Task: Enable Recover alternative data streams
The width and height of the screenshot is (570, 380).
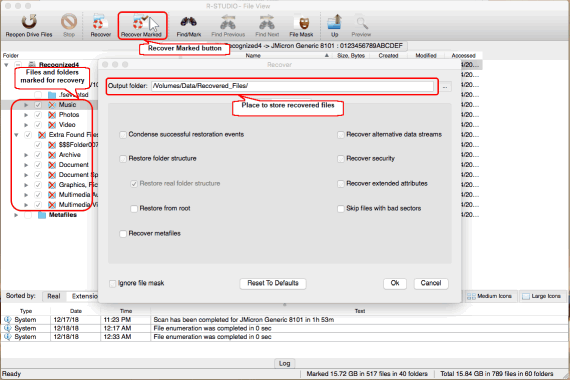Action: [x=341, y=135]
